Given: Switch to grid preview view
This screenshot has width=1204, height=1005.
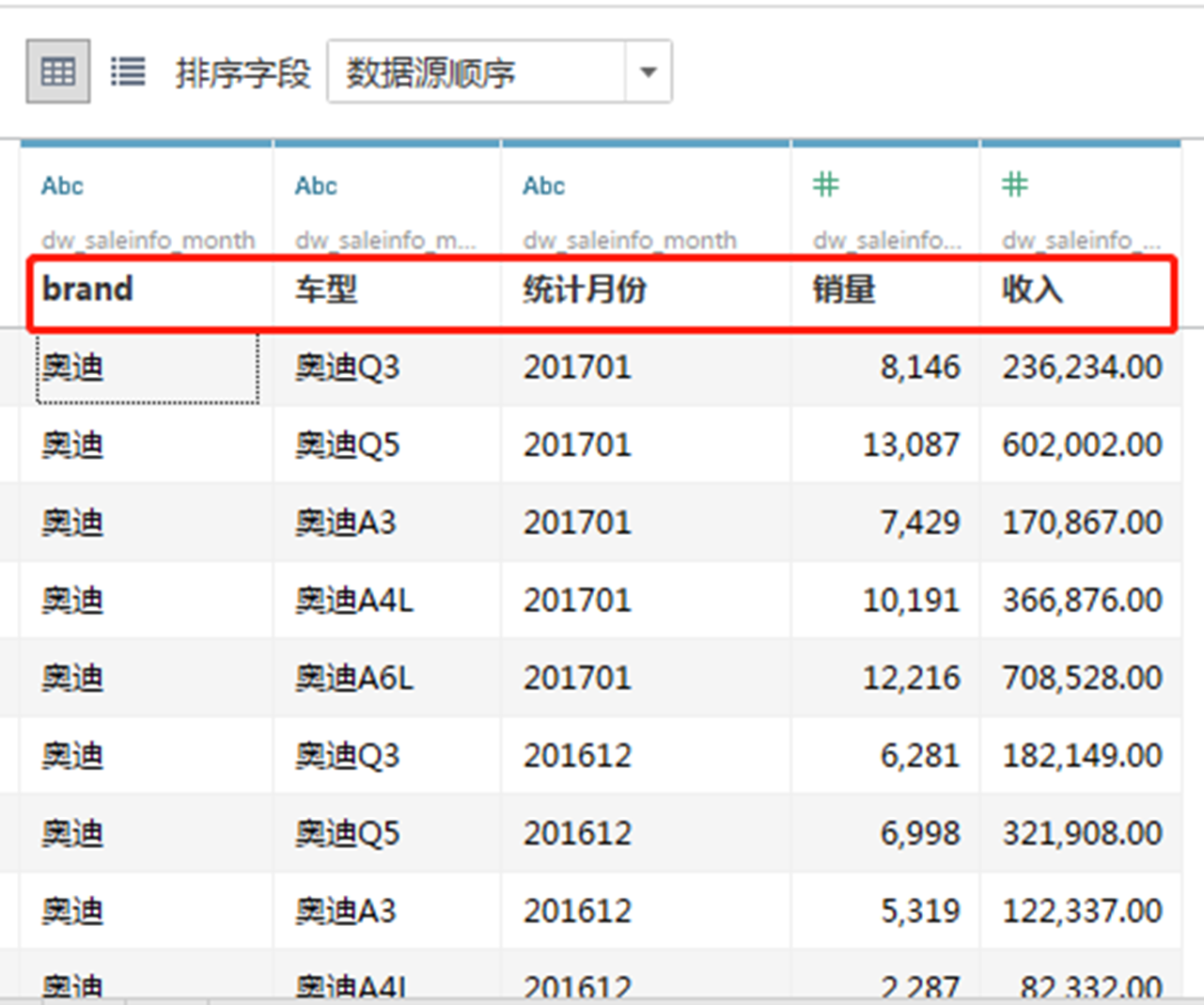Looking at the screenshot, I should [58, 71].
